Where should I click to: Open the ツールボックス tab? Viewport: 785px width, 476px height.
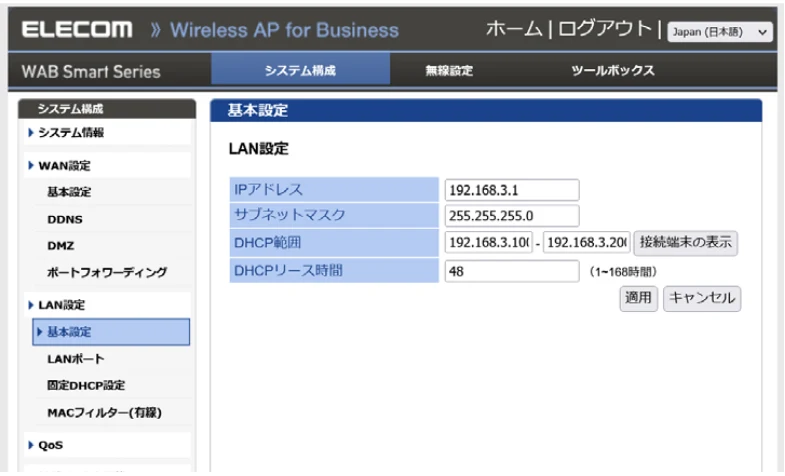[x=613, y=71]
